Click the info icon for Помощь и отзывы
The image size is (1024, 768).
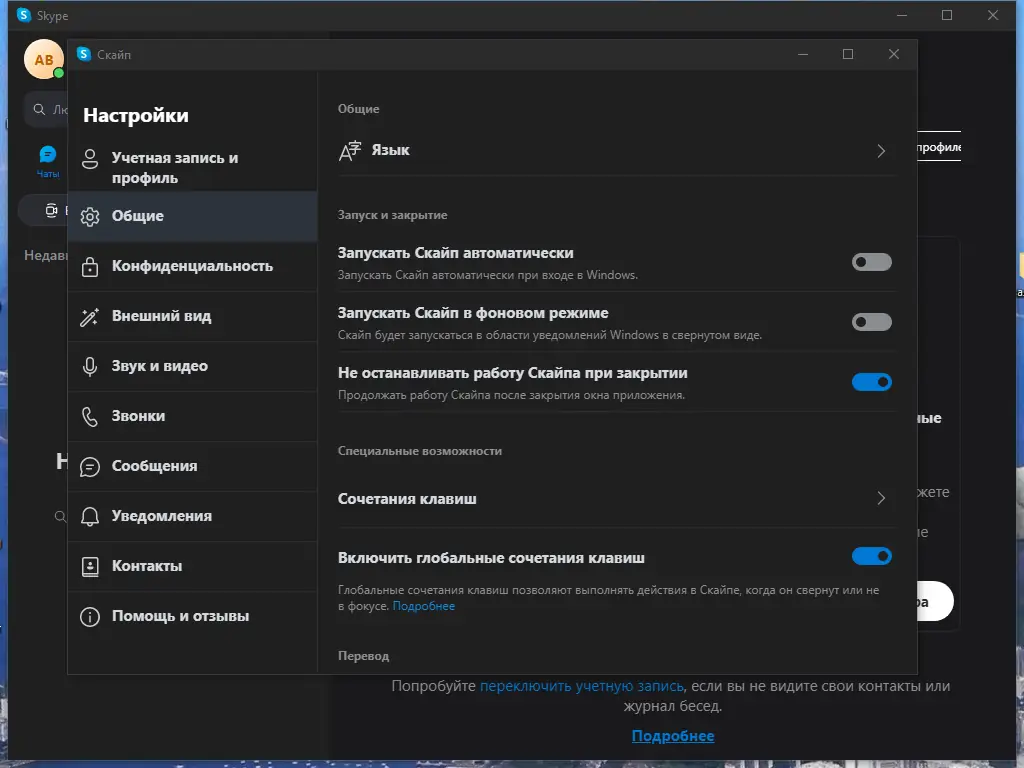point(90,616)
